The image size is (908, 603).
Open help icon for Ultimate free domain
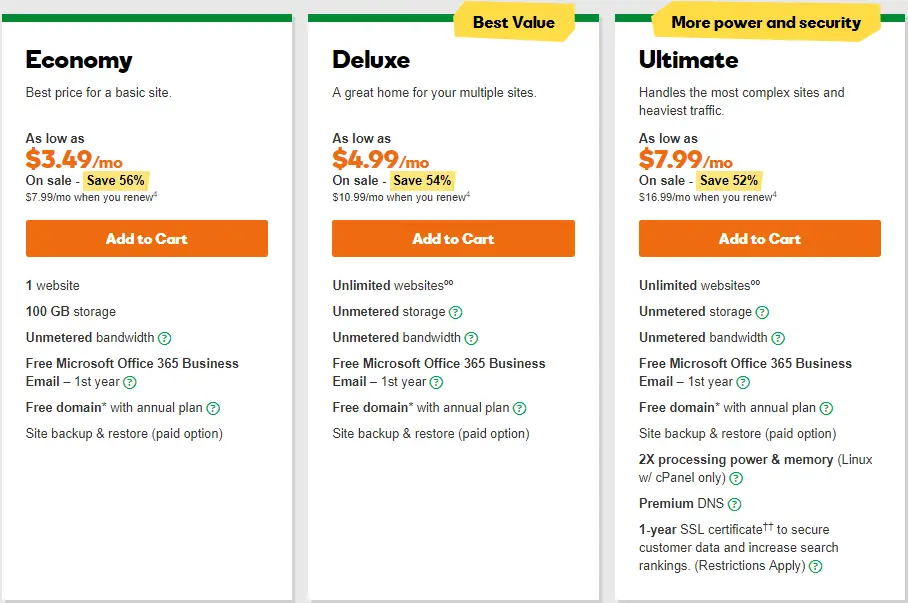tap(826, 408)
